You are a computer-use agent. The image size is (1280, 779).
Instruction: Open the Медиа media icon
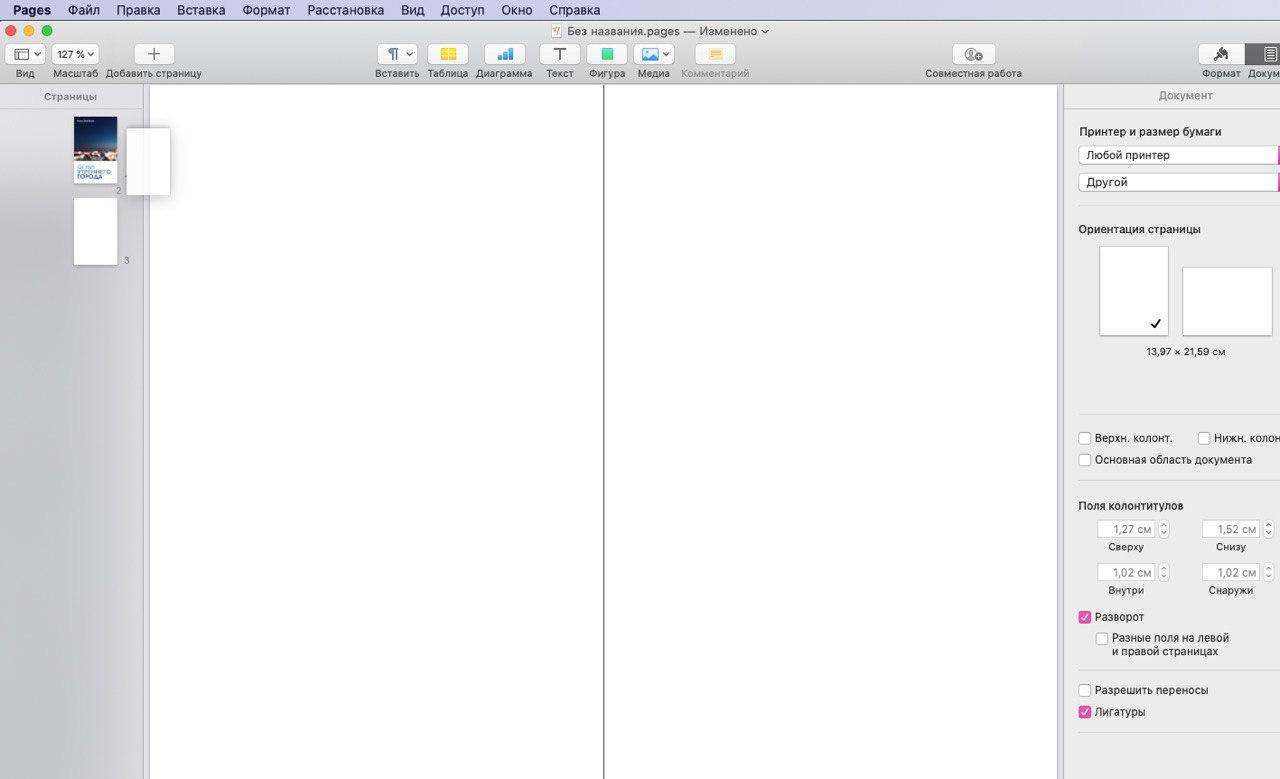(x=654, y=54)
